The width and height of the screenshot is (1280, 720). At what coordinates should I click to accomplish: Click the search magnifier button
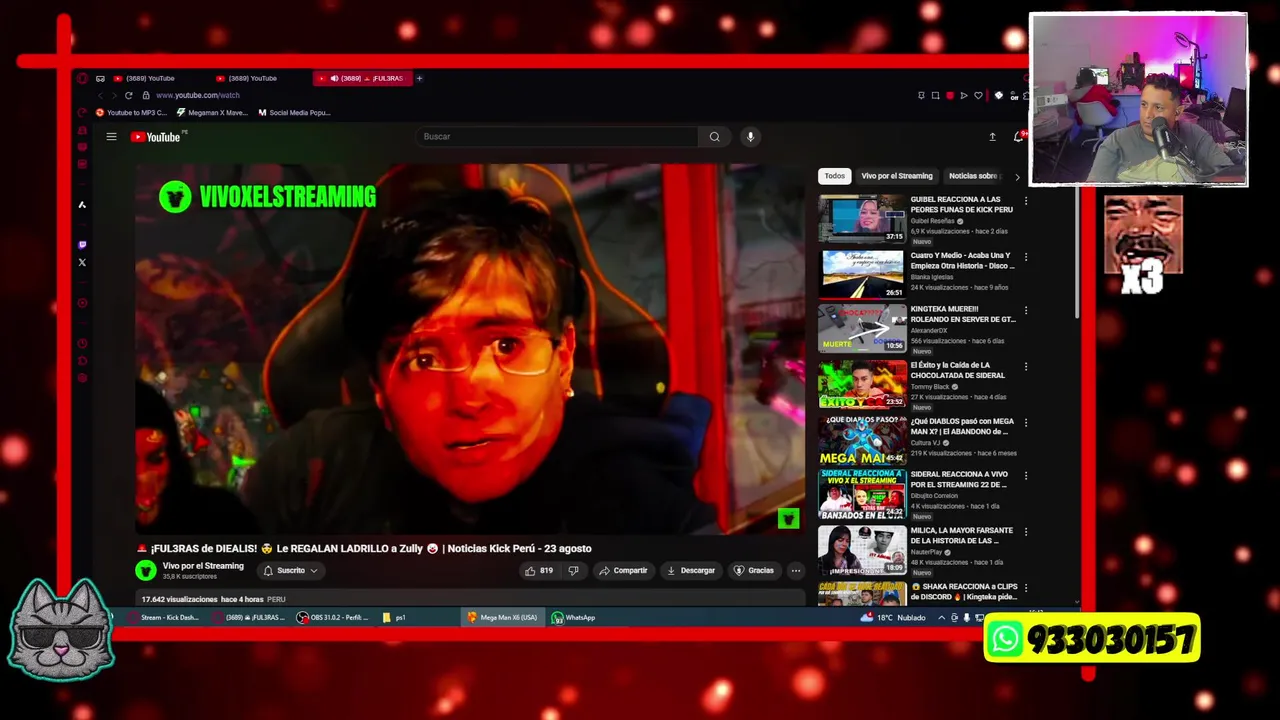click(x=714, y=137)
